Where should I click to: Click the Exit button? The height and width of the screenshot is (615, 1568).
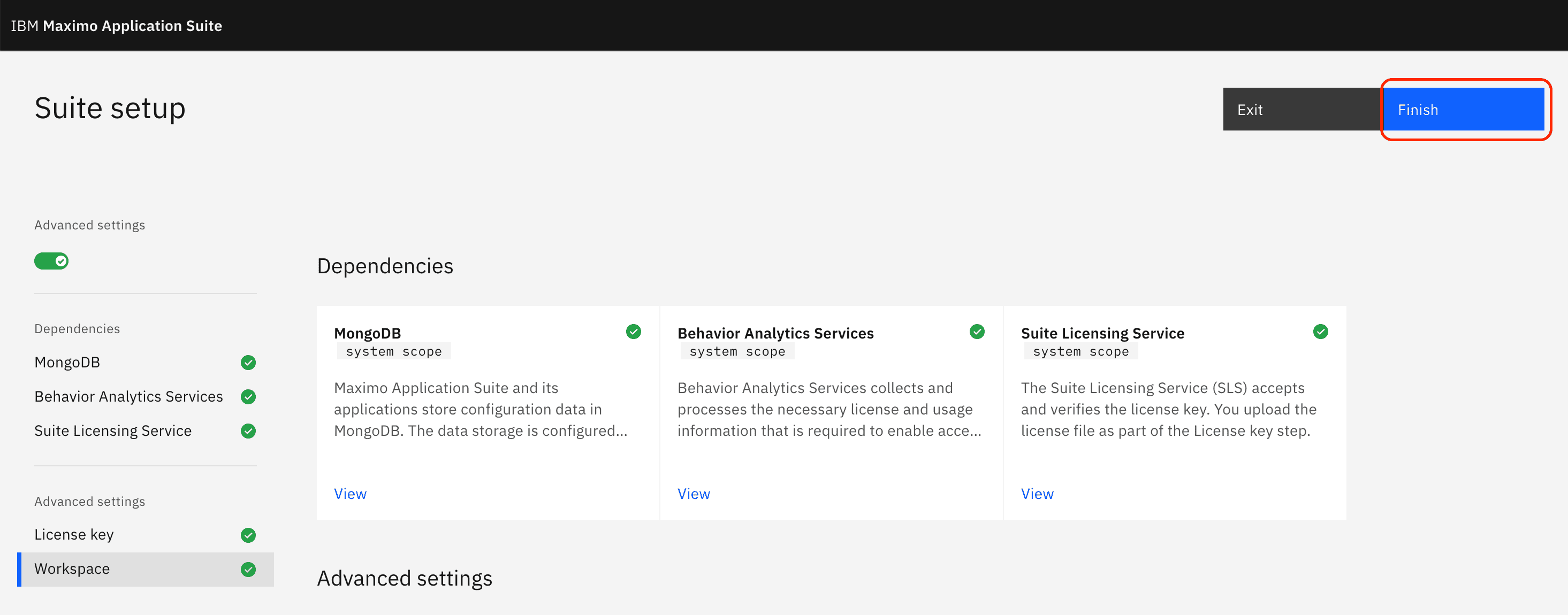[1303, 110]
